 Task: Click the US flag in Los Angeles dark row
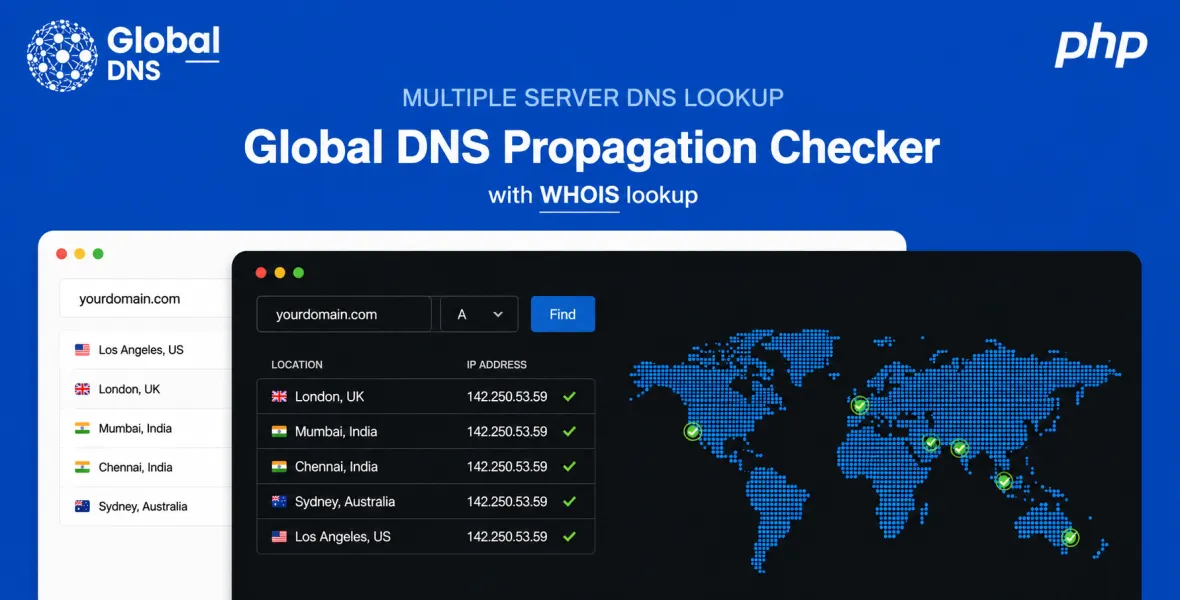click(x=279, y=537)
